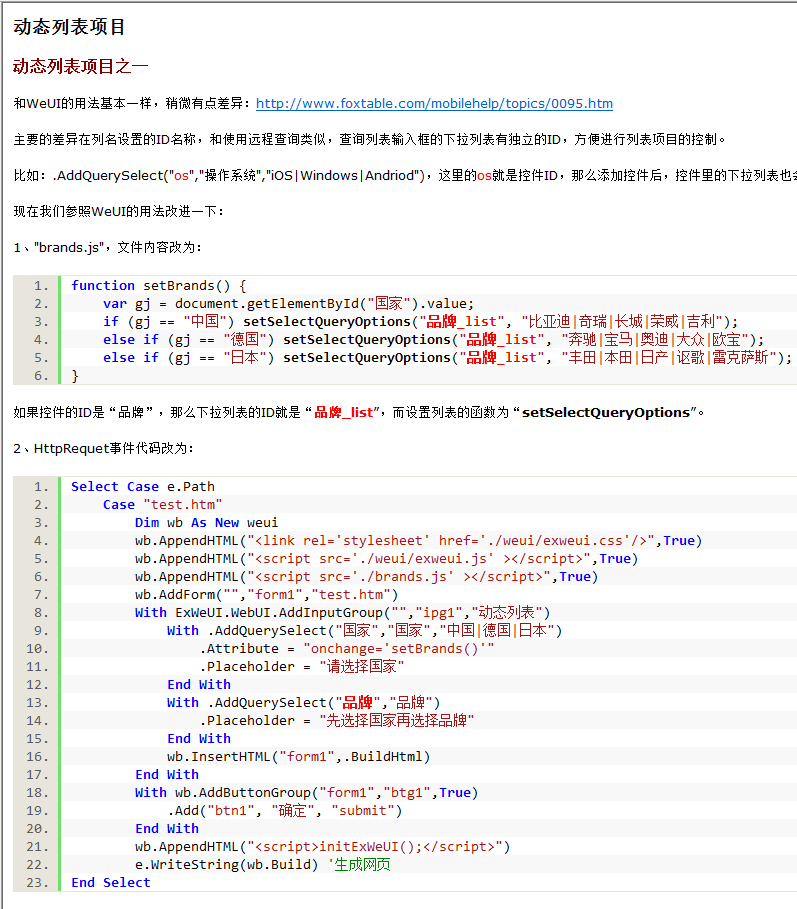Click code line with initExWeUI() script

(x=322, y=846)
